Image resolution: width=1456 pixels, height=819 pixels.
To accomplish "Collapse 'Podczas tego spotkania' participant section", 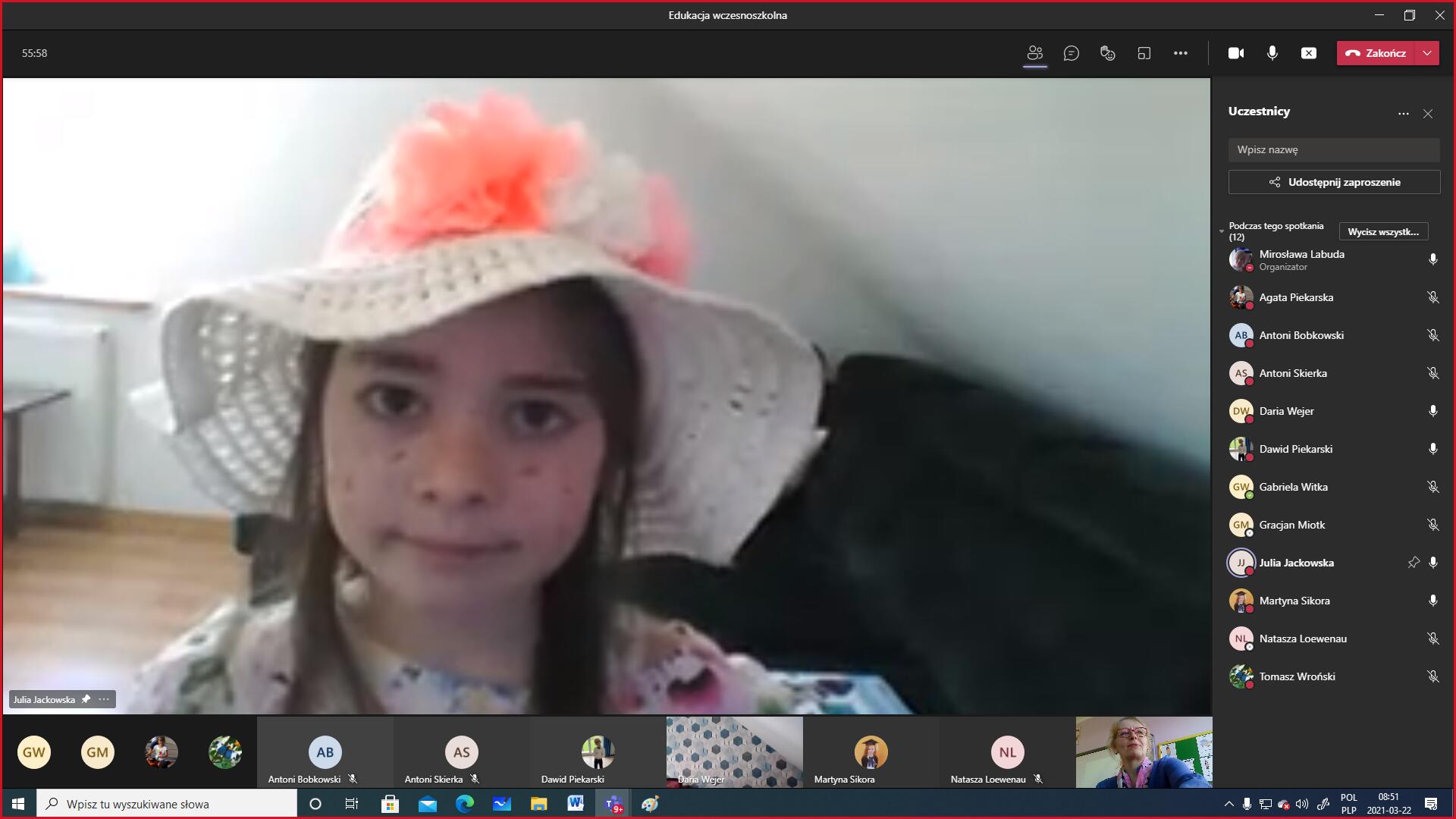I will (x=1222, y=231).
